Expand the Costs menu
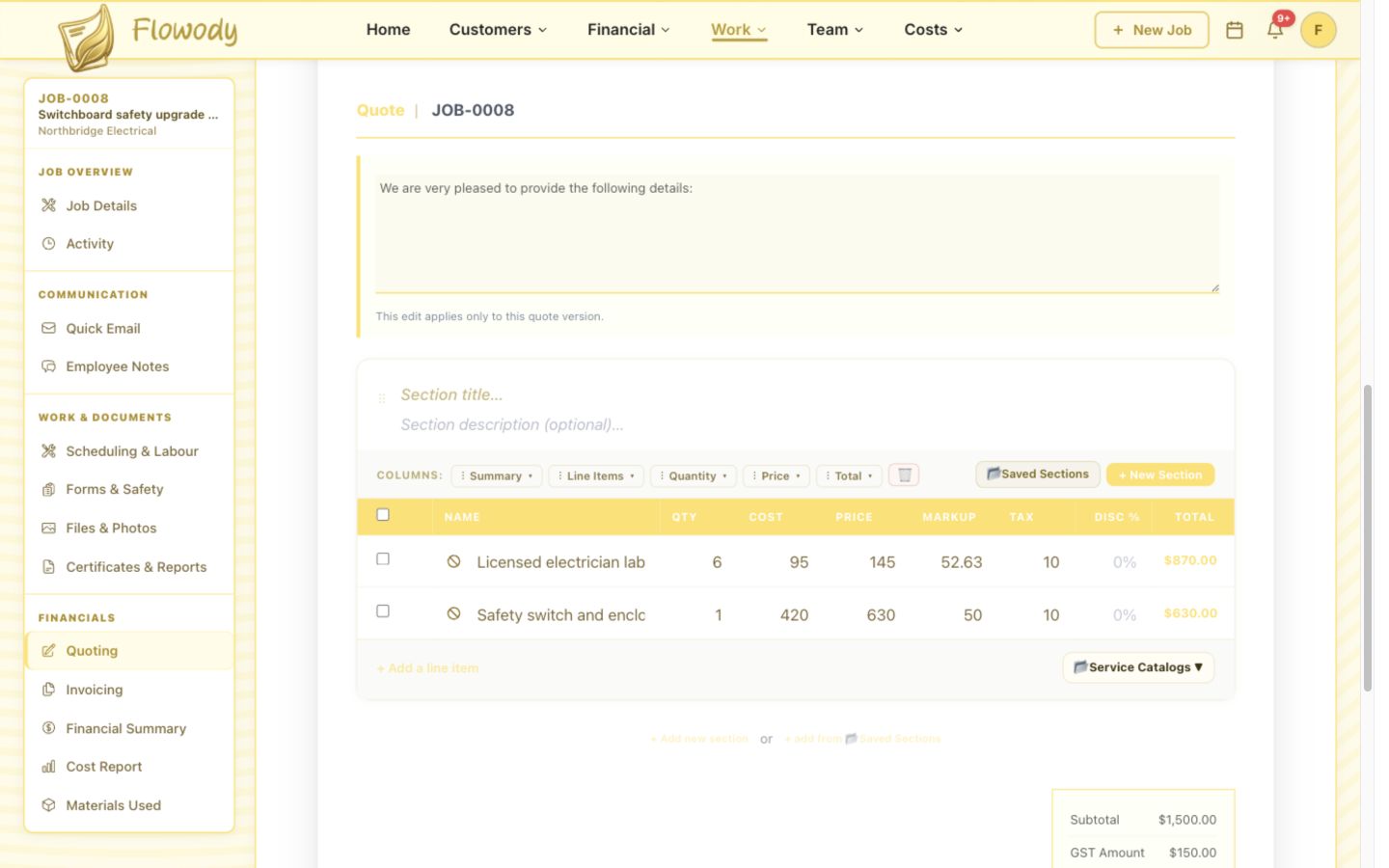 tap(934, 30)
